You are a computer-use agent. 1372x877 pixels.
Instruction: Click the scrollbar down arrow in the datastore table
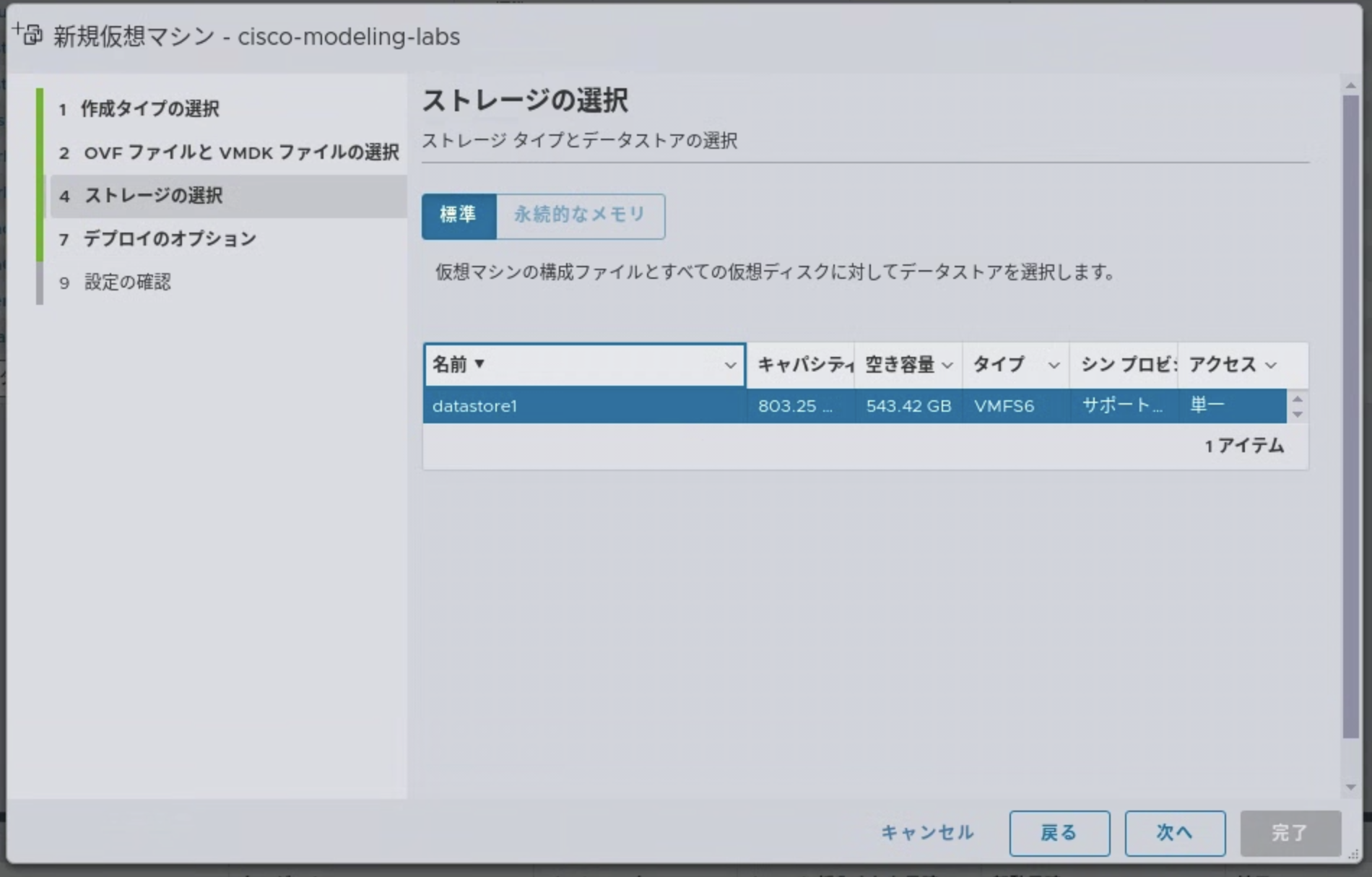coord(1296,415)
